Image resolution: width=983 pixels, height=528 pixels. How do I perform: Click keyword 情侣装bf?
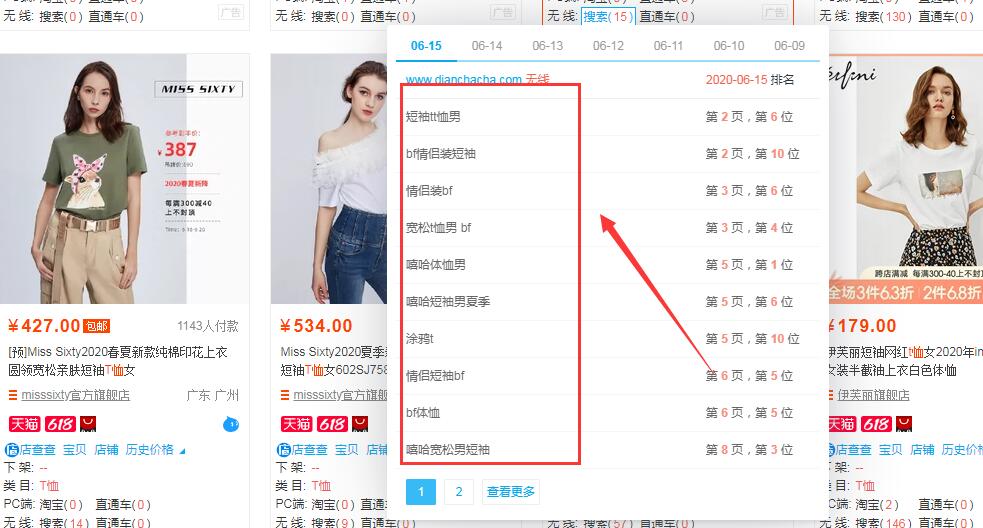(429, 191)
